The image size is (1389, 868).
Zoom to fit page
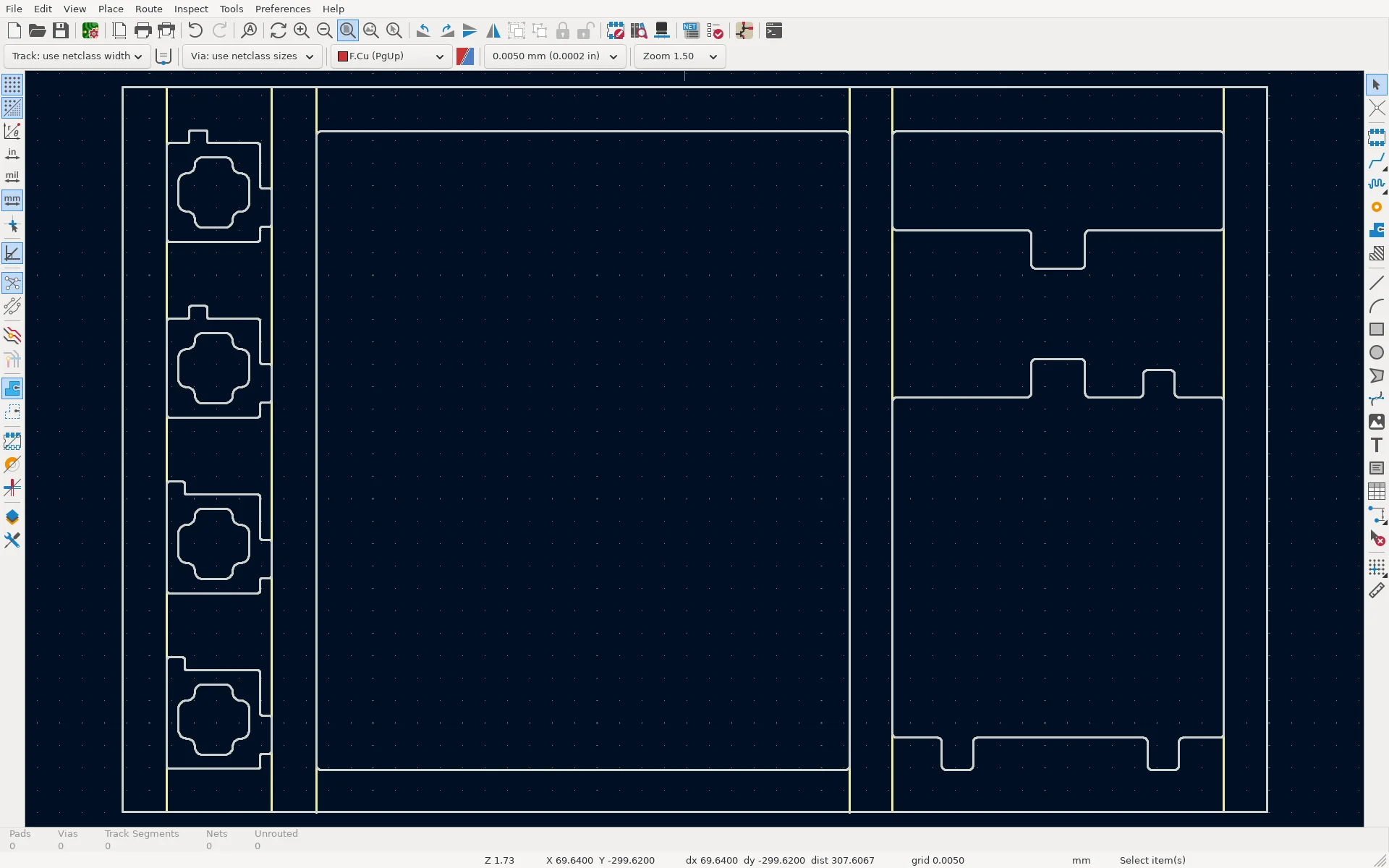(348, 30)
